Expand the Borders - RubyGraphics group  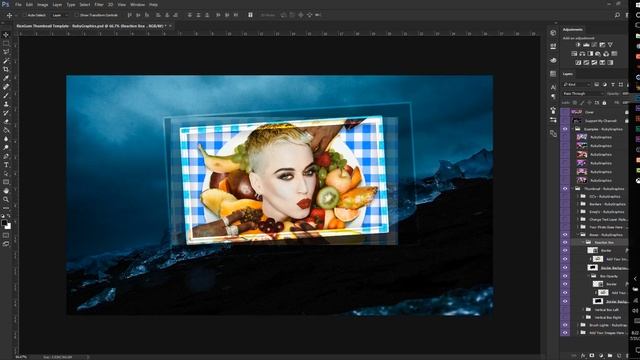[578, 204]
